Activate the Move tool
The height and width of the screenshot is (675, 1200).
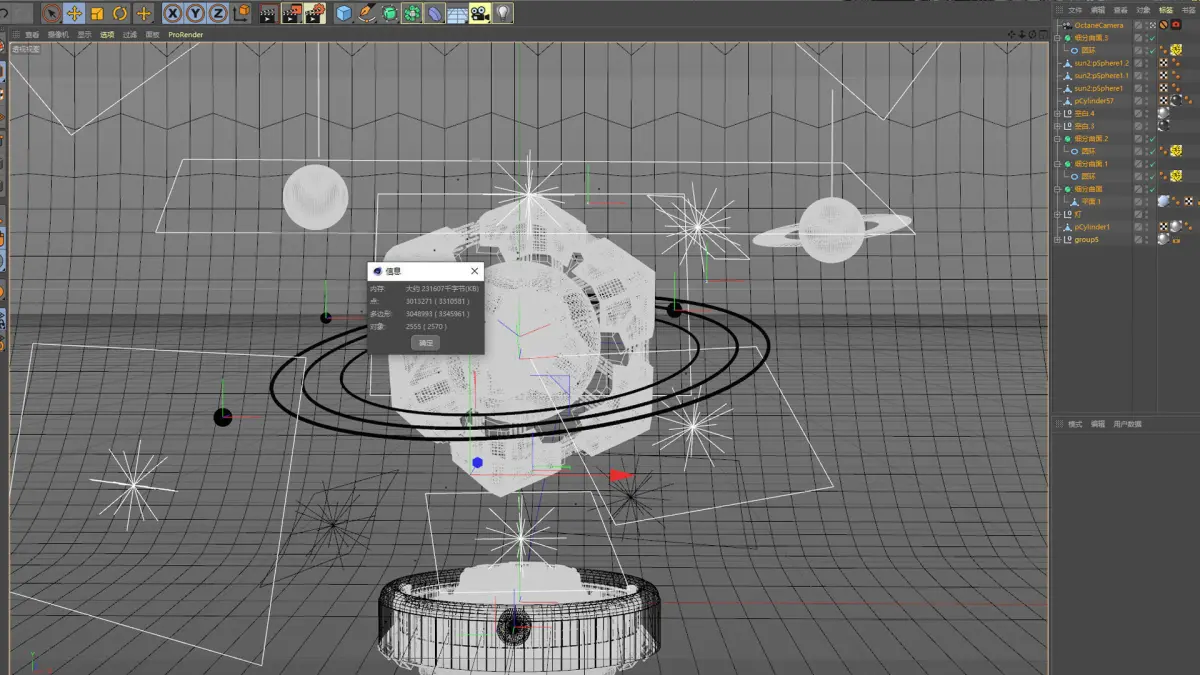coord(74,13)
